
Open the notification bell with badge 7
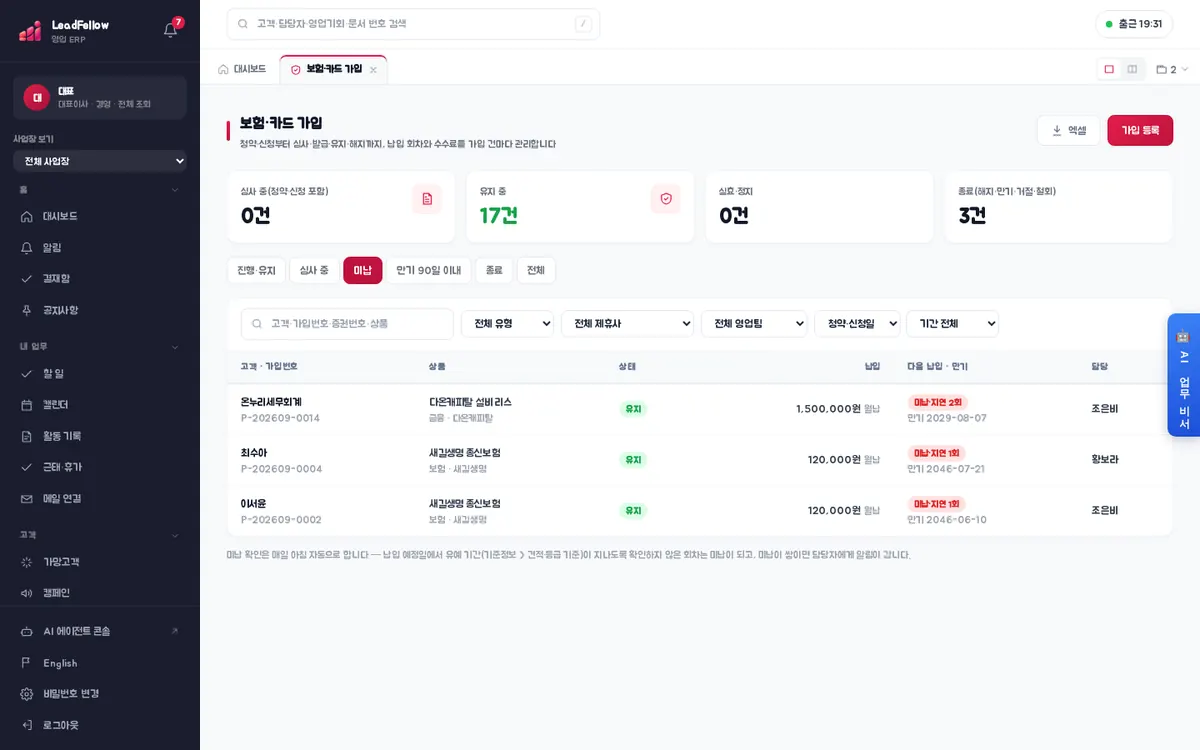click(x=171, y=29)
